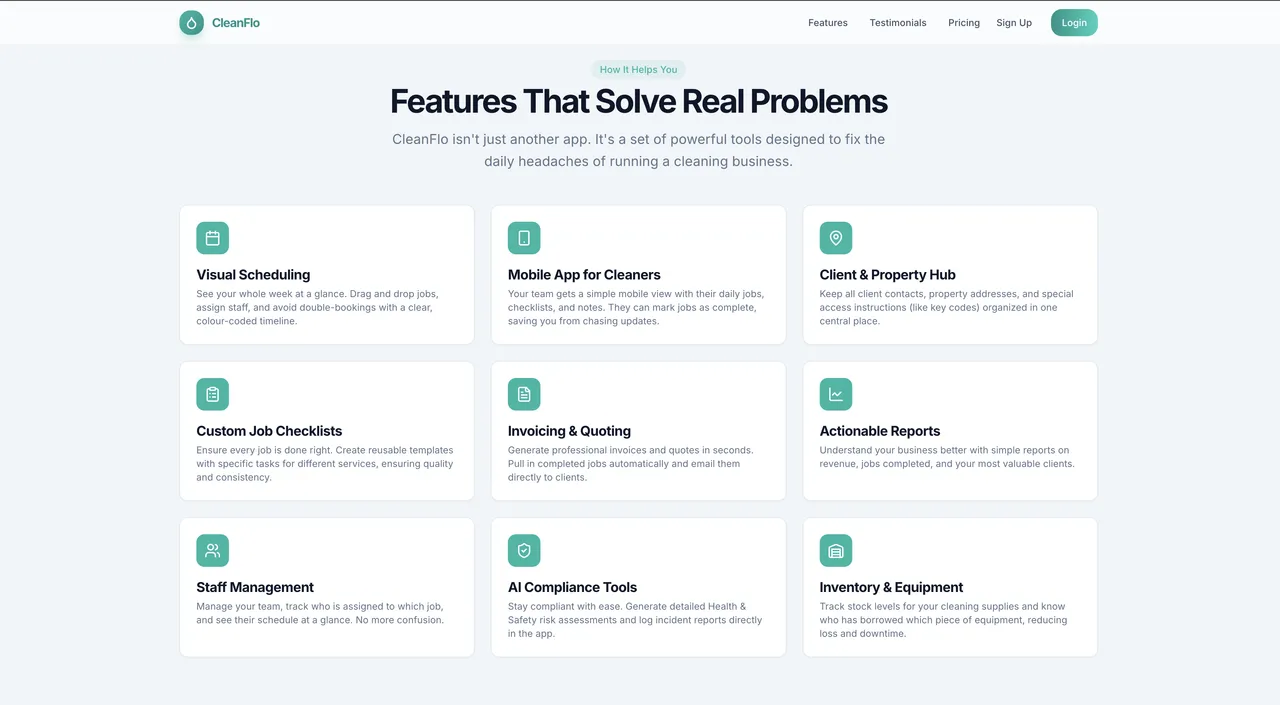Click the Invoicing & Quoting document icon

[x=524, y=394]
